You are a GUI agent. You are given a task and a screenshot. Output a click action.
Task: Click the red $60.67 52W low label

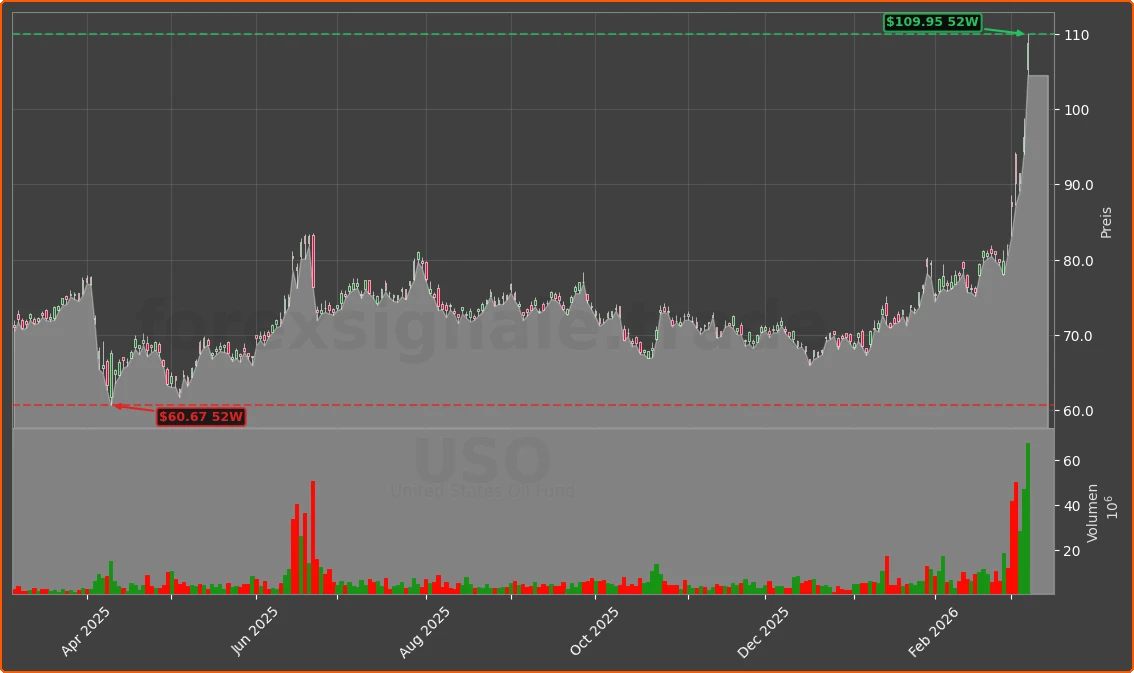pyautogui.click(x=200, y=417)
